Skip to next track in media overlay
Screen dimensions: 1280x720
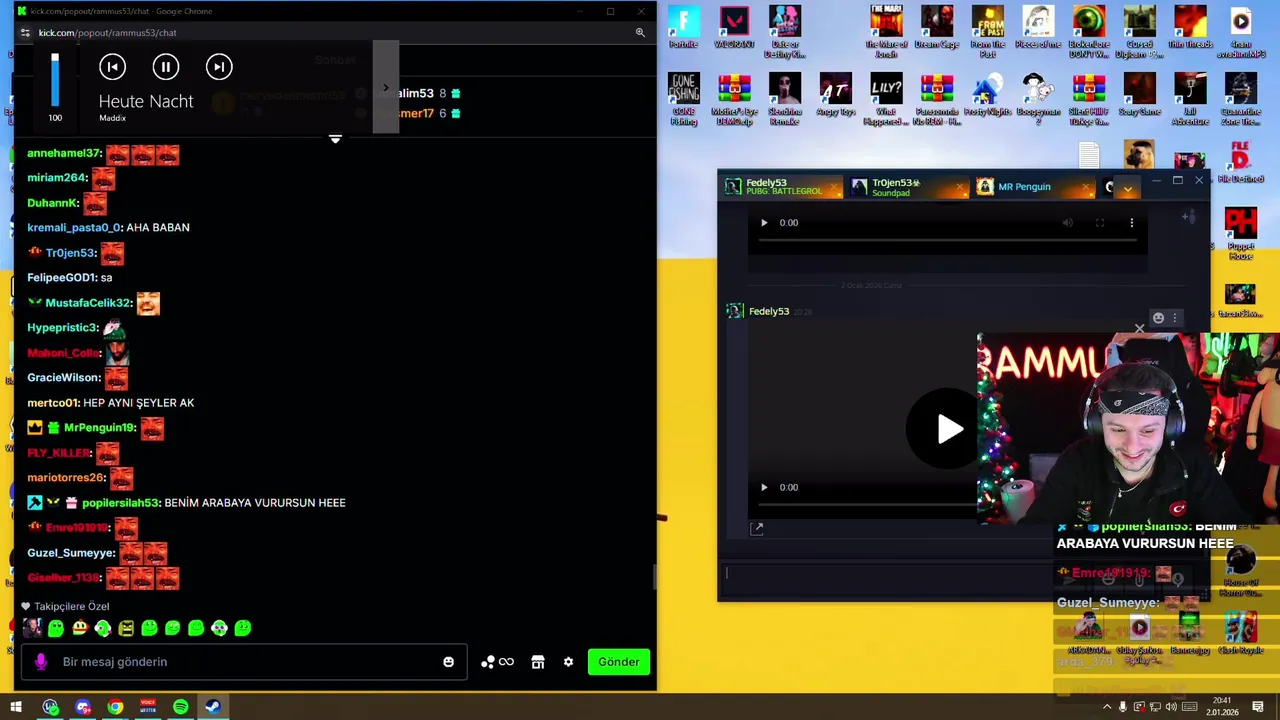point(219,67)
